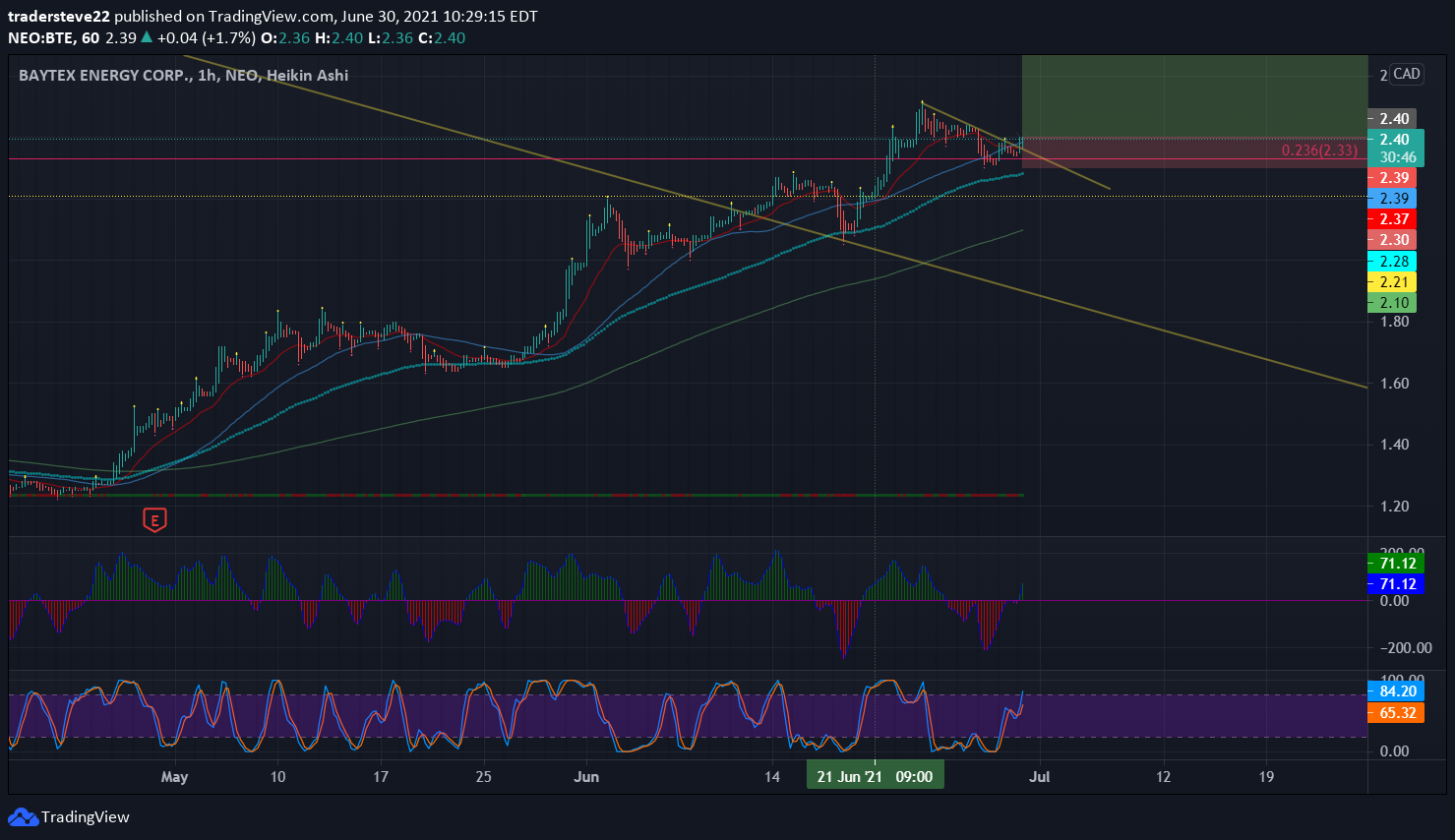Click the 1.40 price axis value
This screenshot has width=1455, height=840.
pos(1394,445)
